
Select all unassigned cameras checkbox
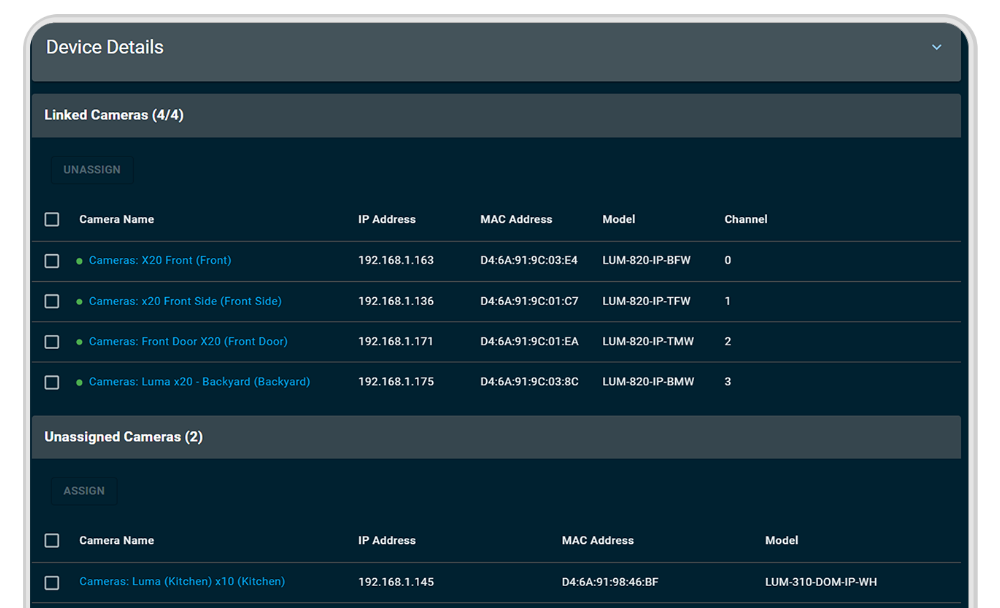(x=52, y=541)
